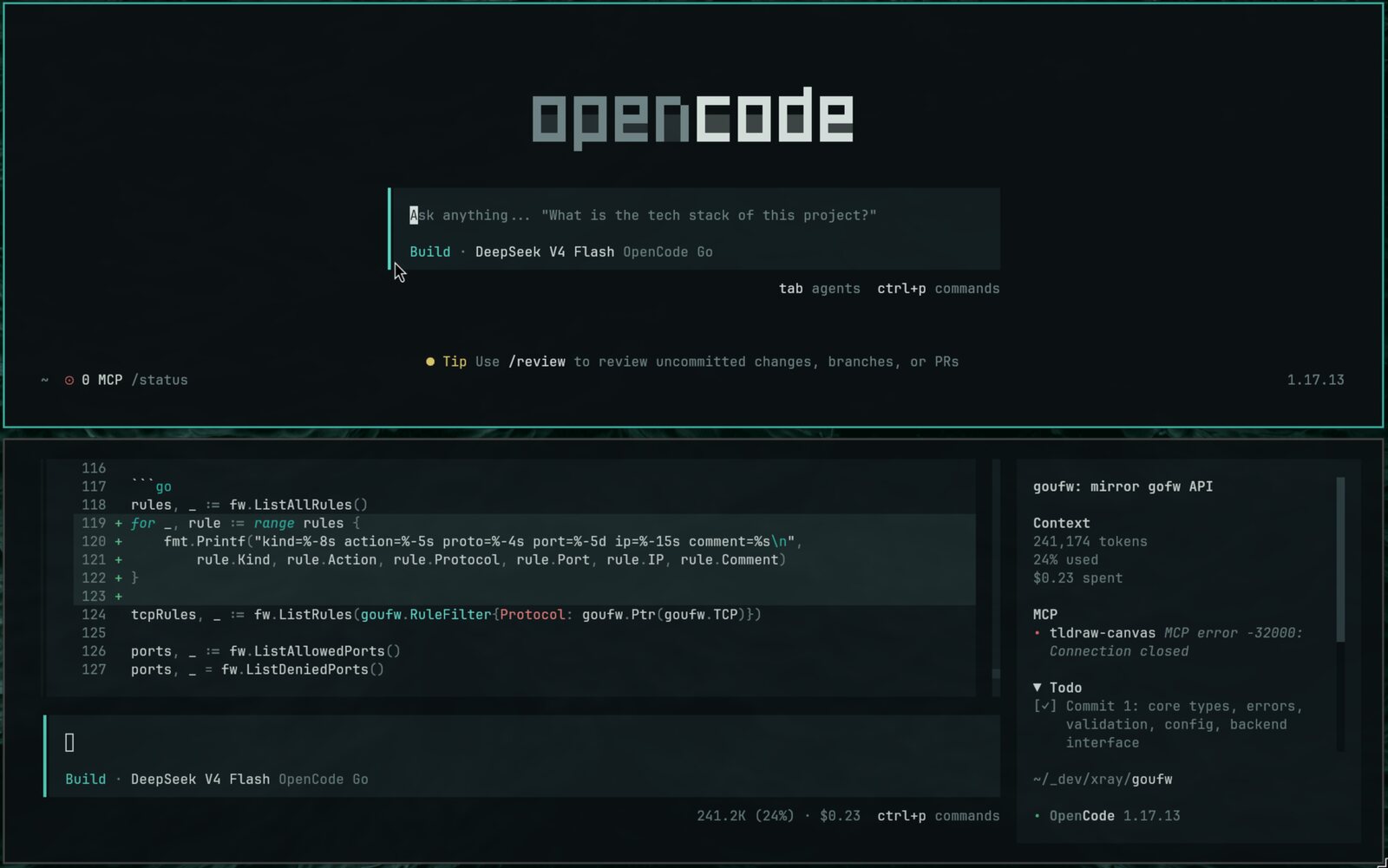1388x868 pixels.
Task: Click the opencode logo
Action: tap(693, 118)
